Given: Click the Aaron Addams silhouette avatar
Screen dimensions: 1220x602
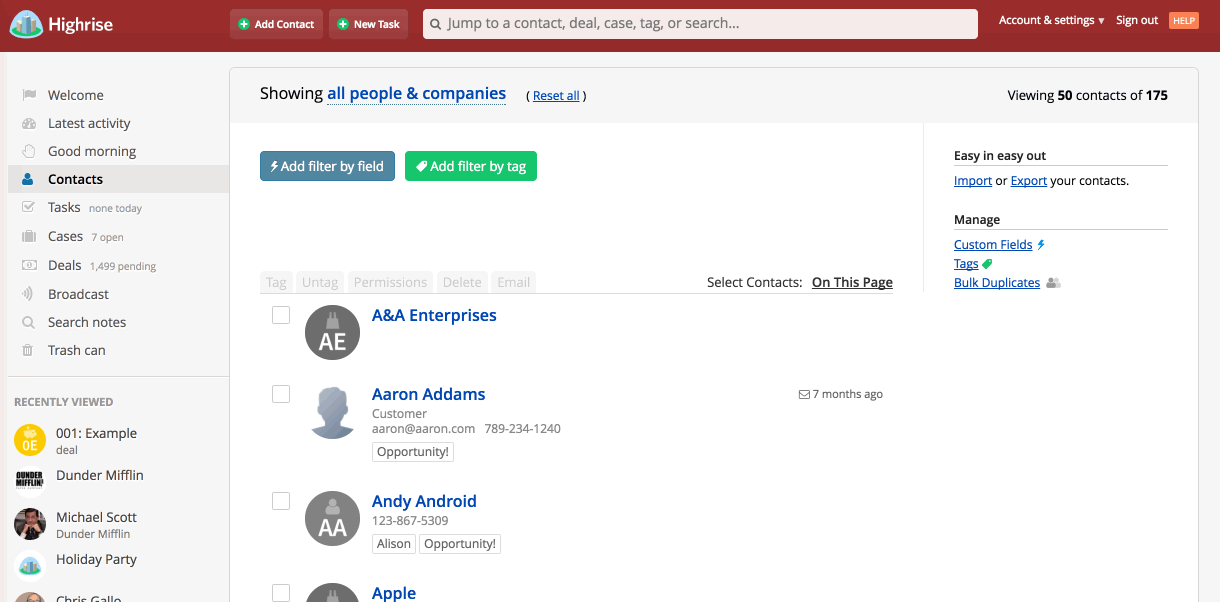Looking at the screenshot, I should [x=332, y=411].
